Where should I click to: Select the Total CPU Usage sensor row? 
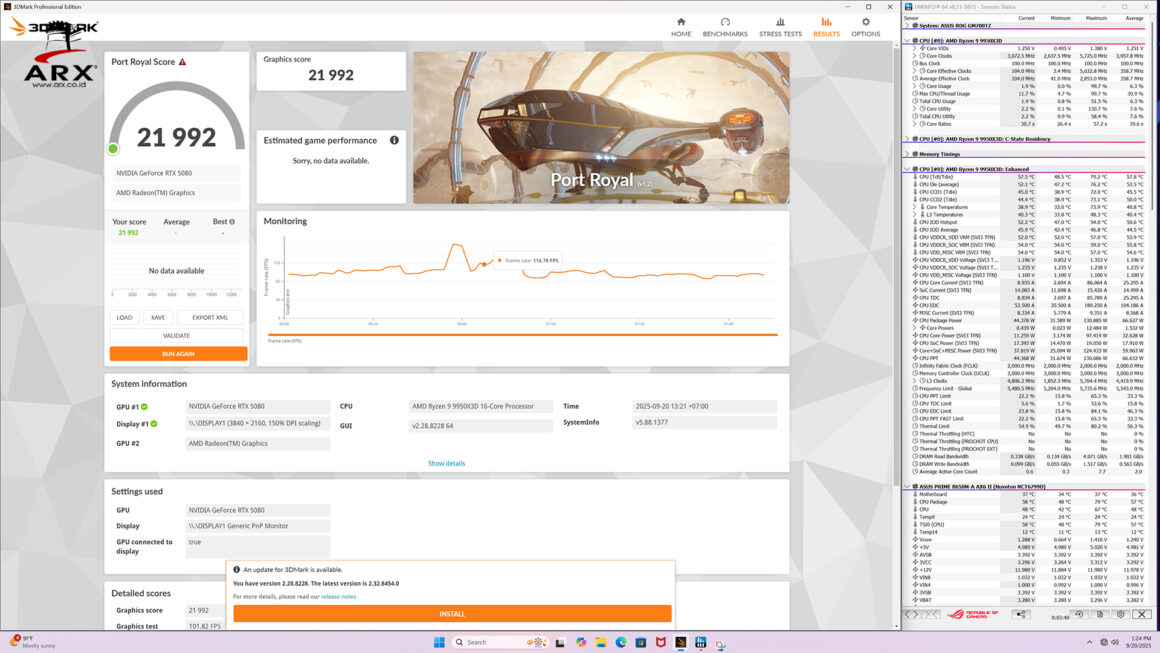click(1028, 101)
